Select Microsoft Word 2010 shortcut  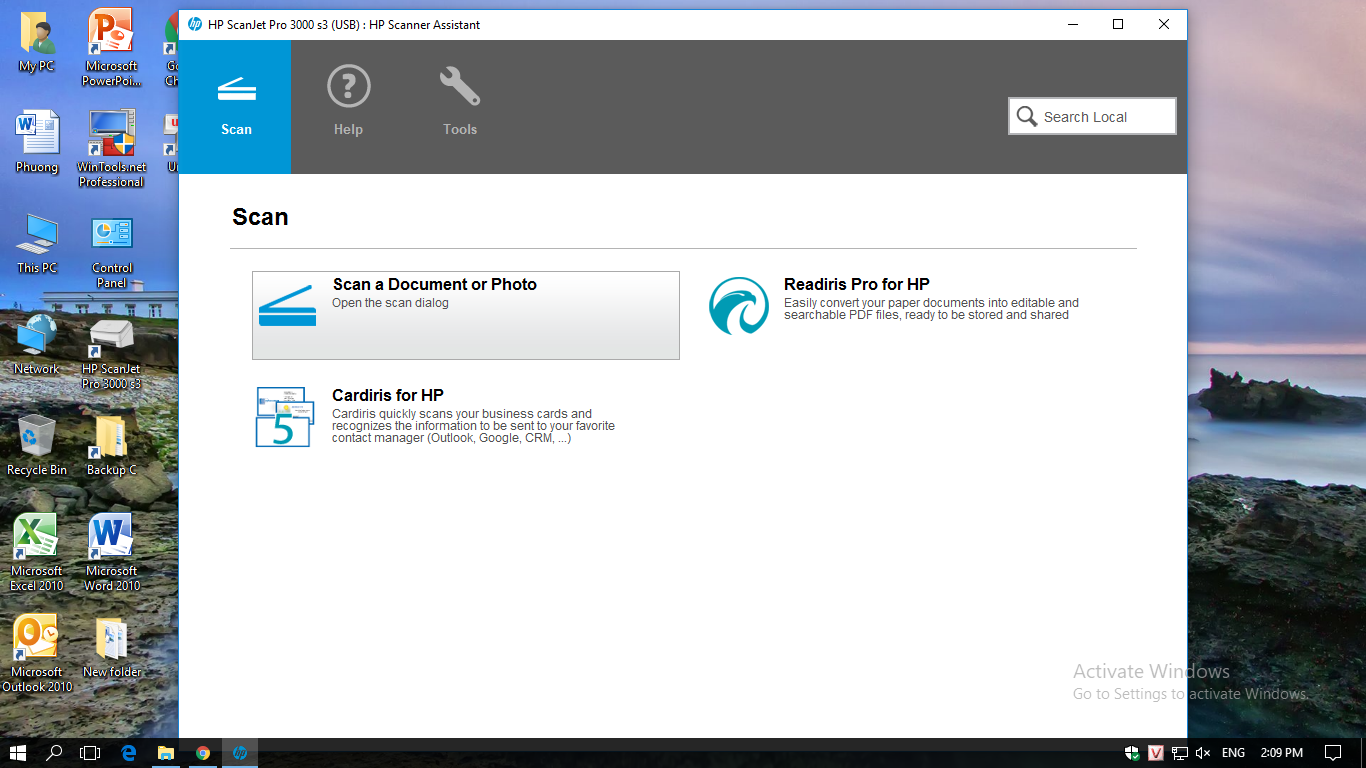(111, 552)
